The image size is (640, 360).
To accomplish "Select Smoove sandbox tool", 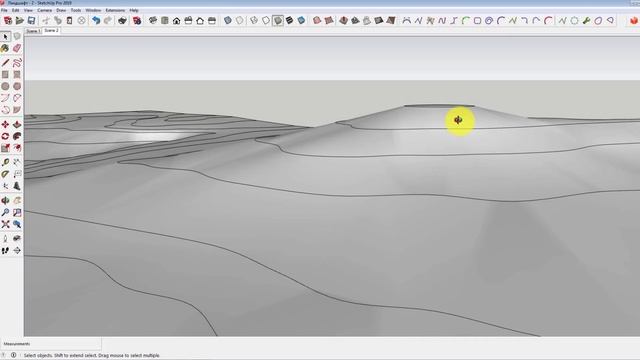I will point(343,20).
